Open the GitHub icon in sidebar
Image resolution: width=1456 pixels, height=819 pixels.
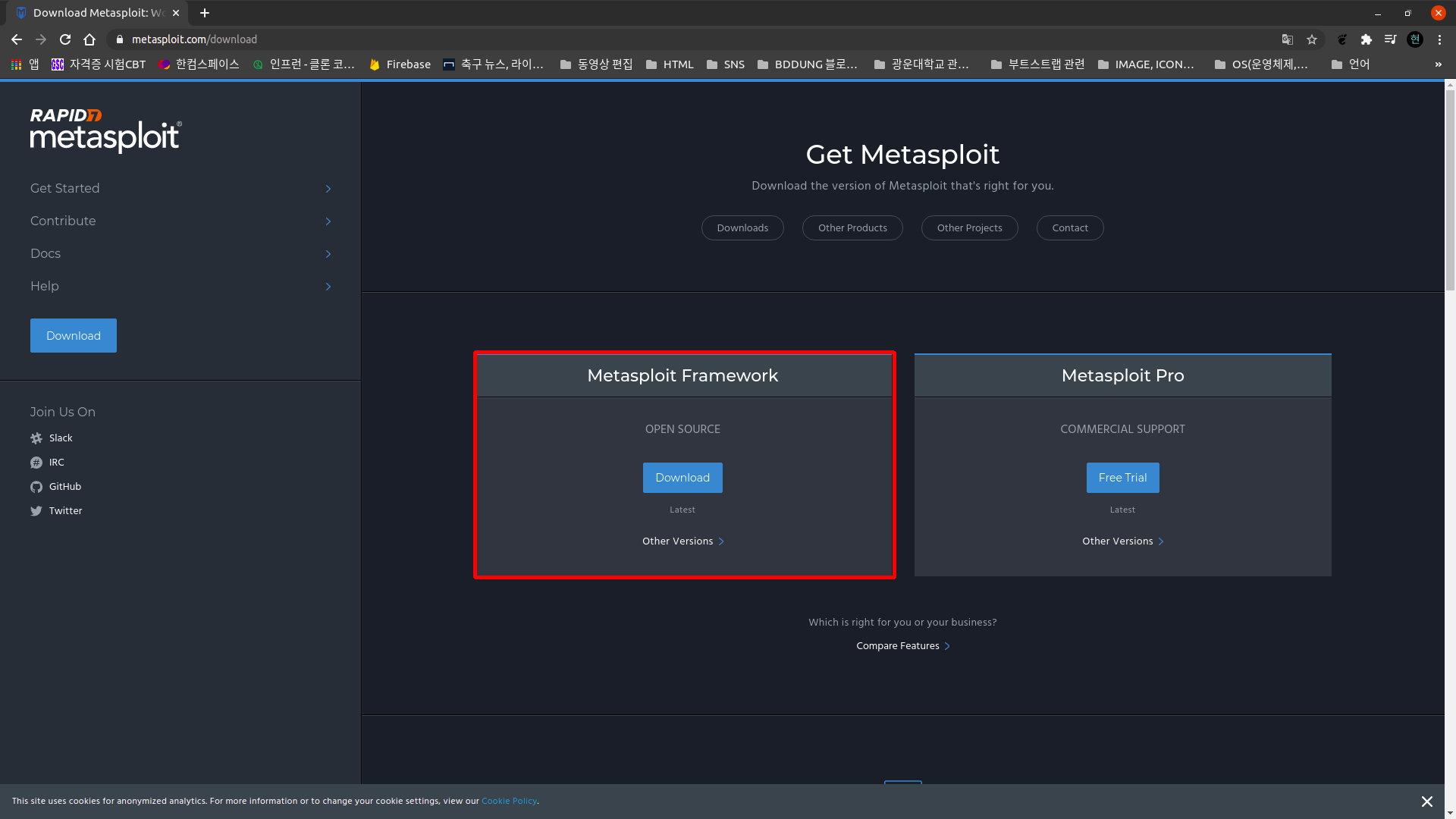tap(36, 487)
